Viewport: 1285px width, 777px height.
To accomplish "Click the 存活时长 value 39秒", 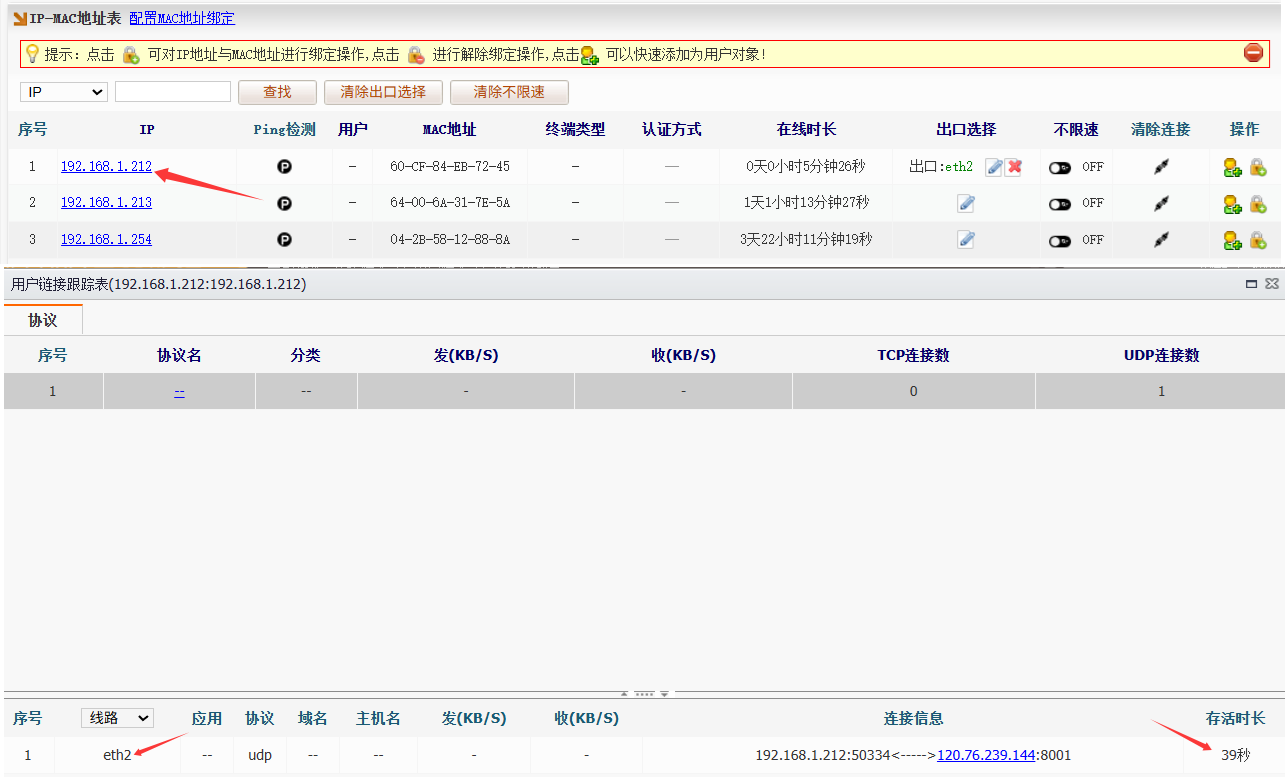I will click(1235, 756).
